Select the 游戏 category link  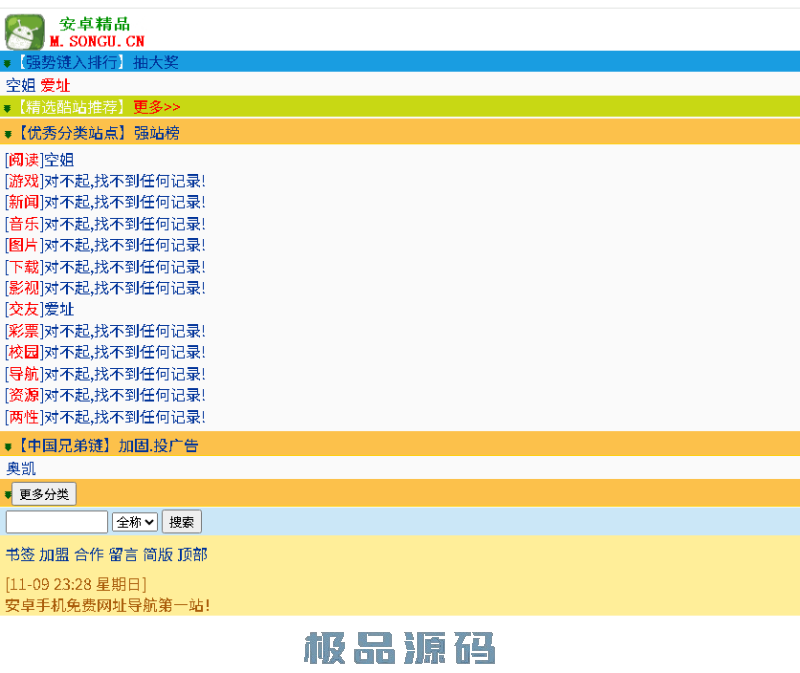click(24, 181)
